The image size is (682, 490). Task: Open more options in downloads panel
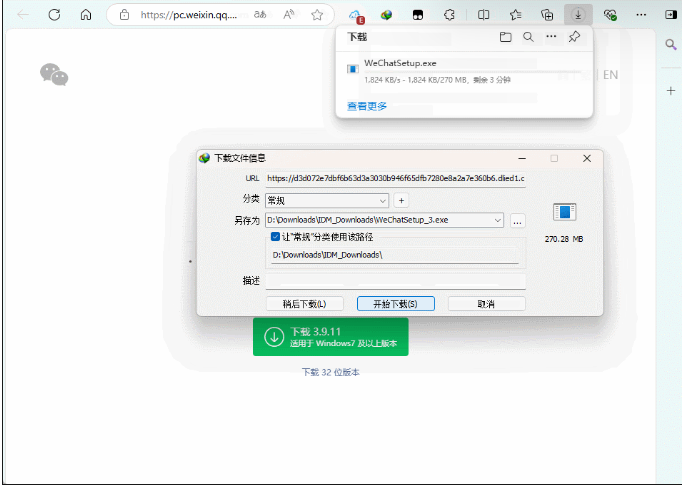click(551, 37)
